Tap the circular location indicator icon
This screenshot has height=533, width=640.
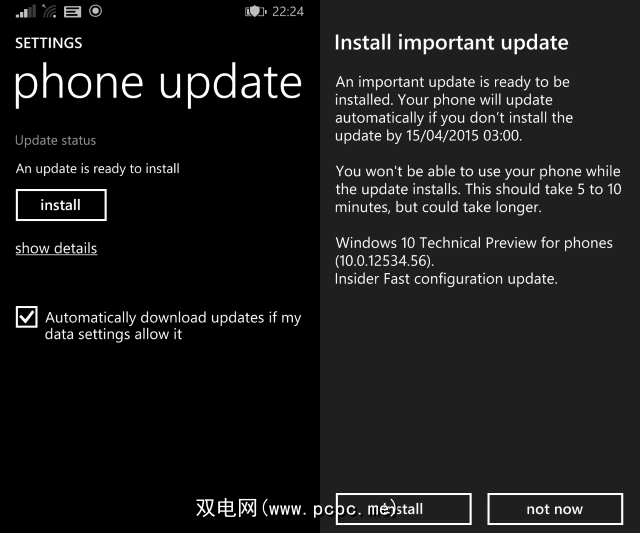[95, 11]
